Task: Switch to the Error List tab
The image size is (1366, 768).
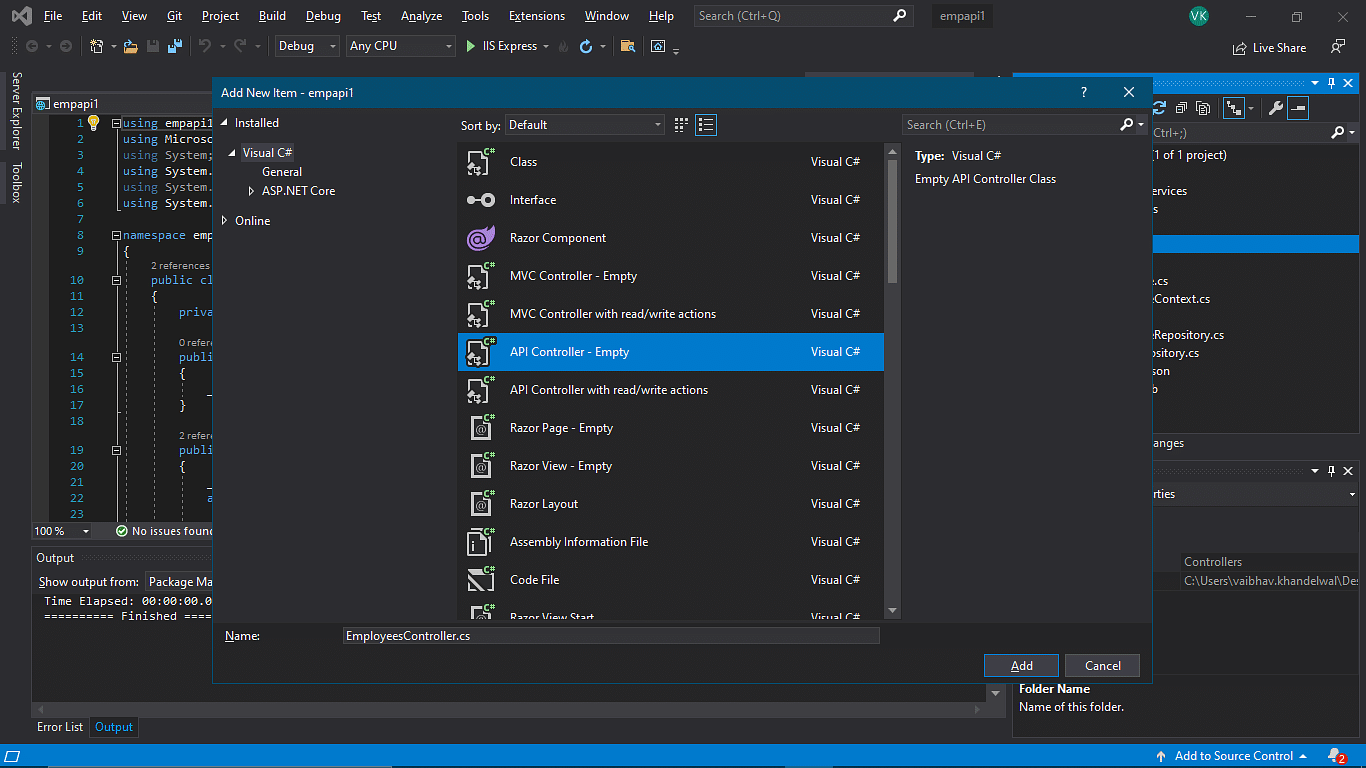Action: click(60, 727)
